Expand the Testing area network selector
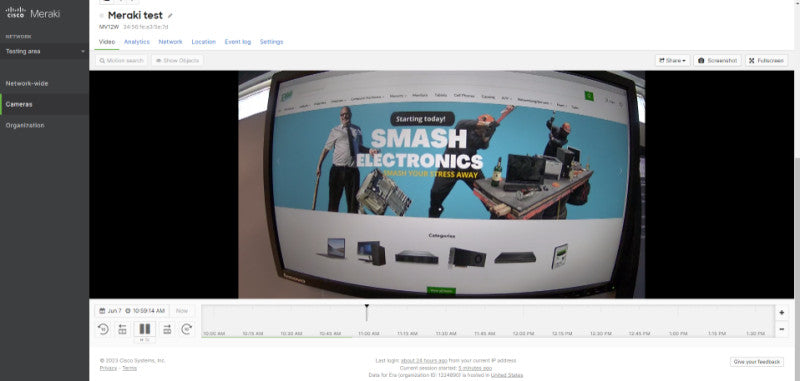Image resolution: width=800 pixels, height=381 pixels. 44,52
